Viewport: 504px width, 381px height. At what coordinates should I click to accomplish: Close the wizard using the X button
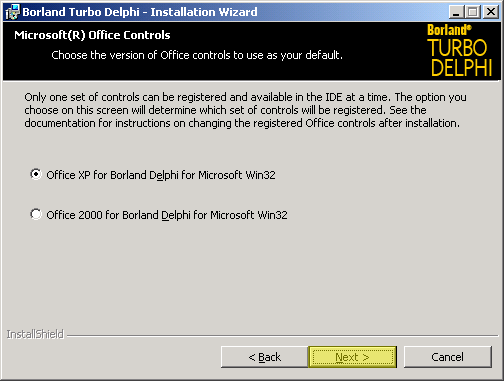[x=491, y=12]
